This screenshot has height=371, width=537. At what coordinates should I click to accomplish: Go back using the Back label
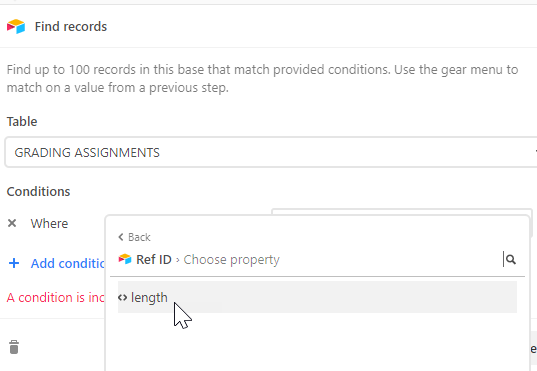pos(139,237)
